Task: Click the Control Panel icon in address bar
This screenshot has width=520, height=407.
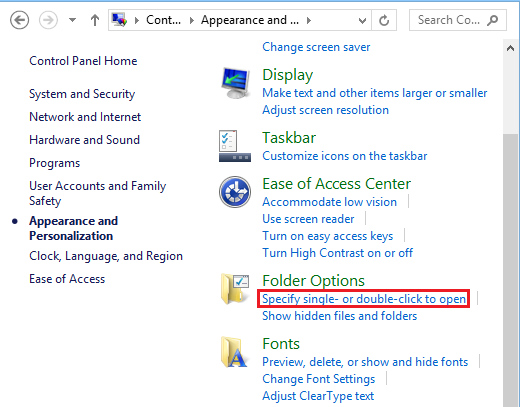Action: click(119, 20)
